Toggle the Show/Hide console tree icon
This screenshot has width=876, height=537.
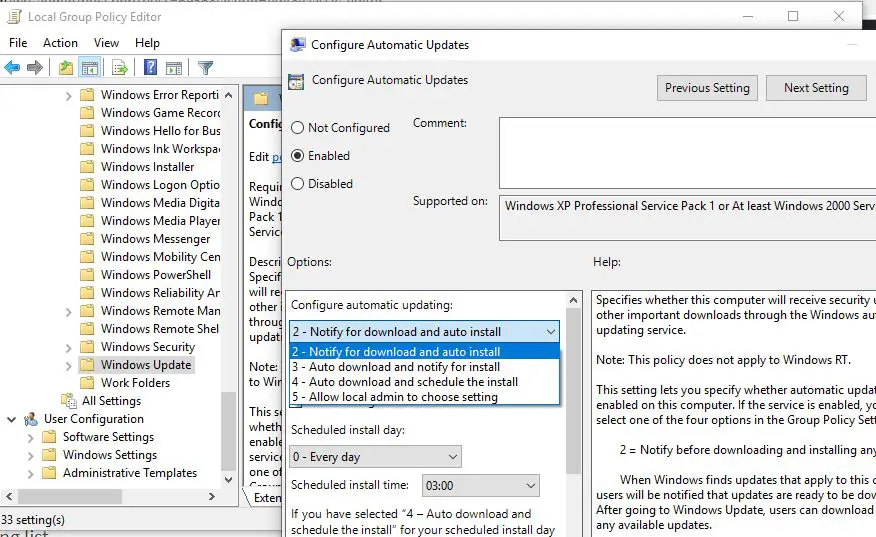click(x=89, y=68)
